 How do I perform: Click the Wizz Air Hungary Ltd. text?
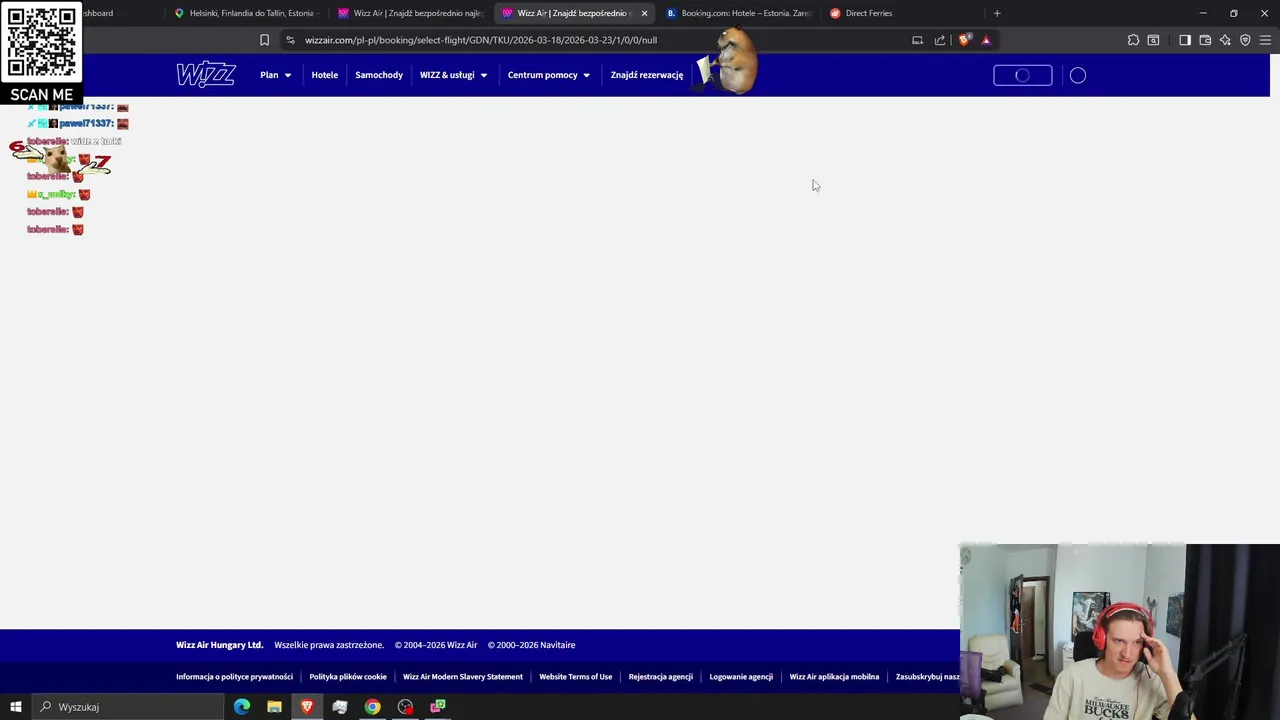[x=219, y=645]
